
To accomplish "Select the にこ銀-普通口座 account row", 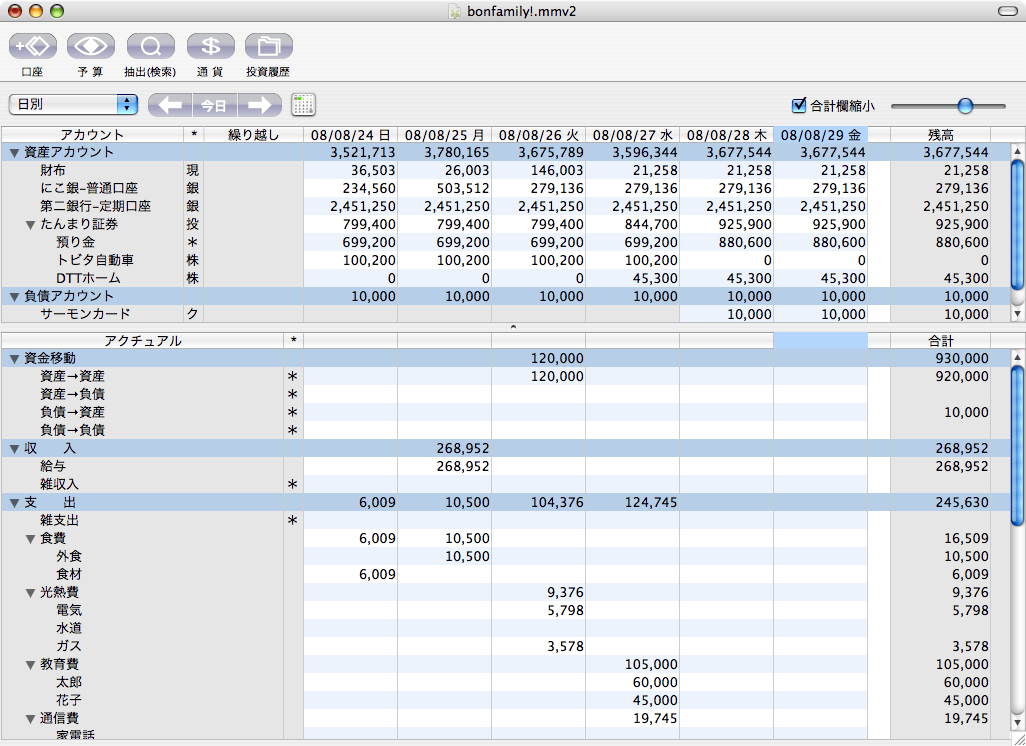I will coord(504,188).
